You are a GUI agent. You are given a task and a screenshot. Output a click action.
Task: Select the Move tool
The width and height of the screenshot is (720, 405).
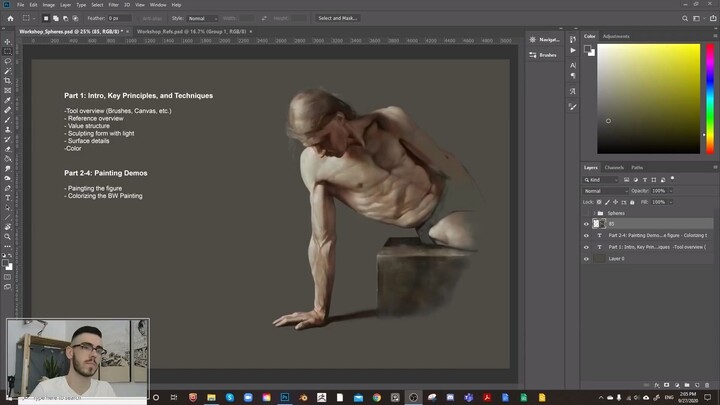click(7, 42)
